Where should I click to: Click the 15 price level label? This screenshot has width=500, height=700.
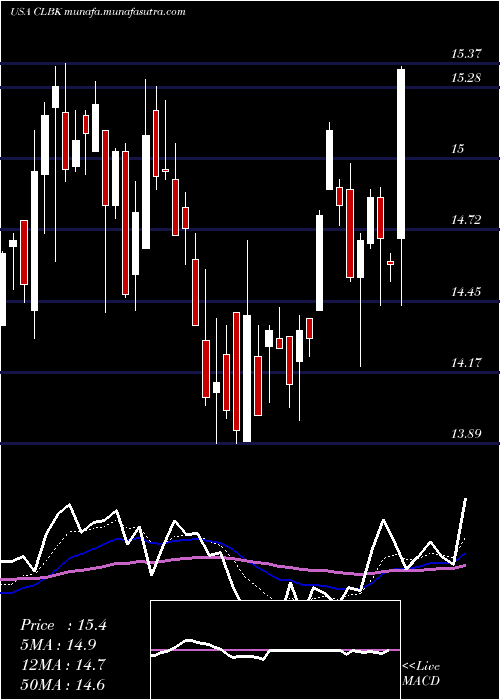458,149
